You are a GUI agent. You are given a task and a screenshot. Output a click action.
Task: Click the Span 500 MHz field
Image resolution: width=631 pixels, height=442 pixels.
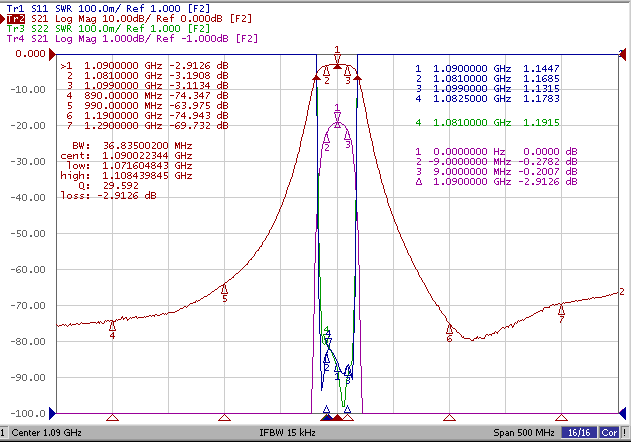pos(524,433)
